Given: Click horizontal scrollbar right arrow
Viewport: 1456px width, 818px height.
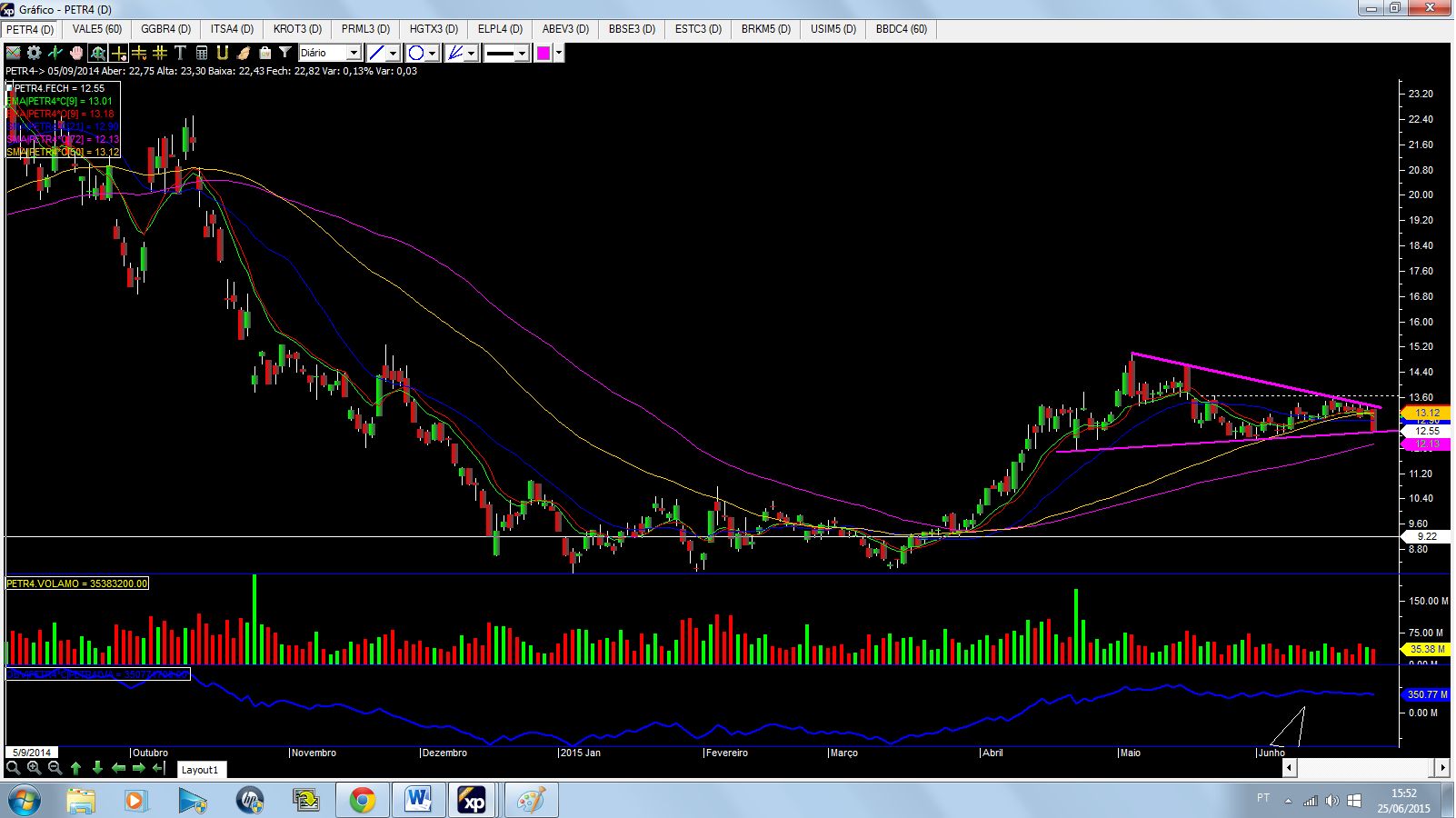Looking at the screenshot, I should 1441,768.
